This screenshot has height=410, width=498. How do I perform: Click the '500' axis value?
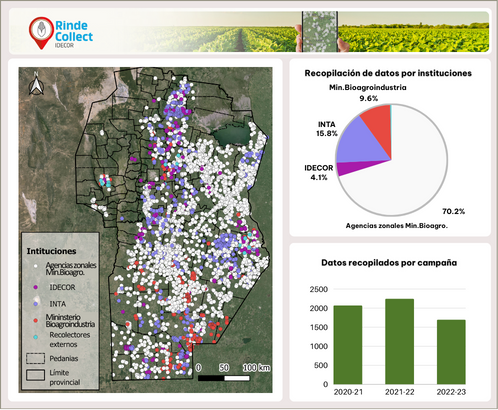321,365
